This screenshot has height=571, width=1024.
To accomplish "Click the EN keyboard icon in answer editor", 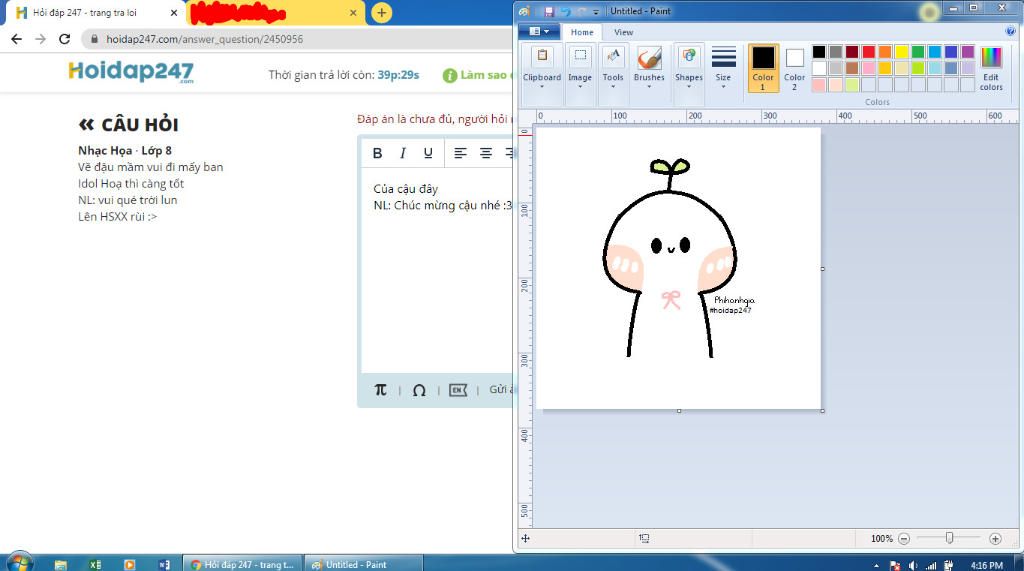I will click(x=458, y=390).
